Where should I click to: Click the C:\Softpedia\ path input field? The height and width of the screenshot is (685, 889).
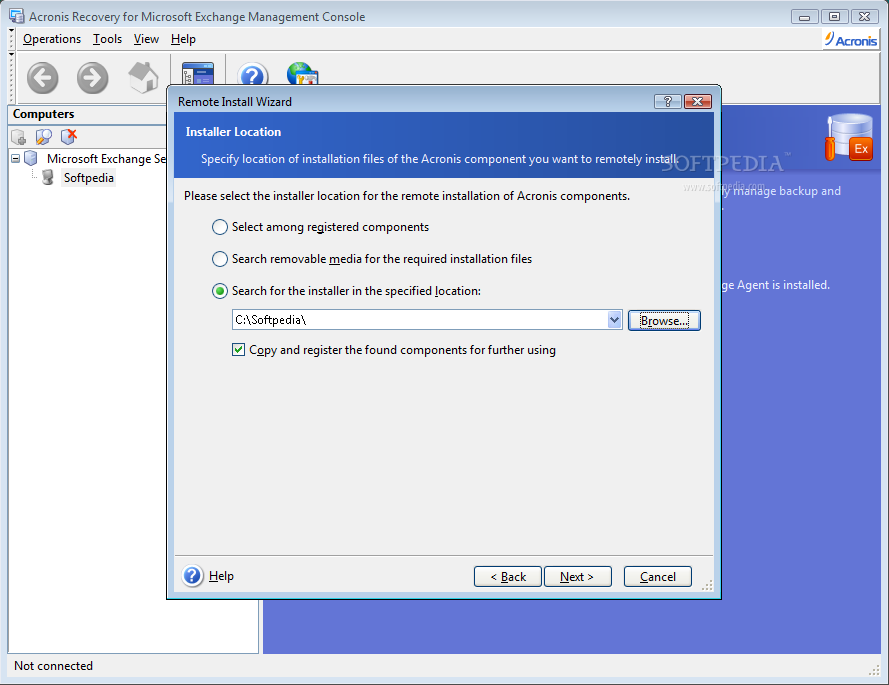(420, 320)
